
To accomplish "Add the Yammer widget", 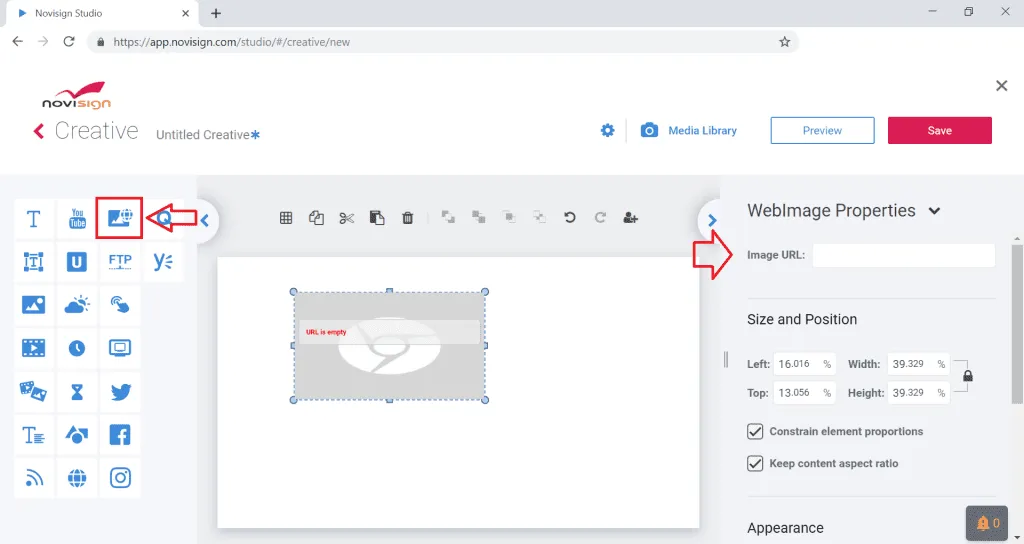I will pyautogui.click(x=163, y=262).
